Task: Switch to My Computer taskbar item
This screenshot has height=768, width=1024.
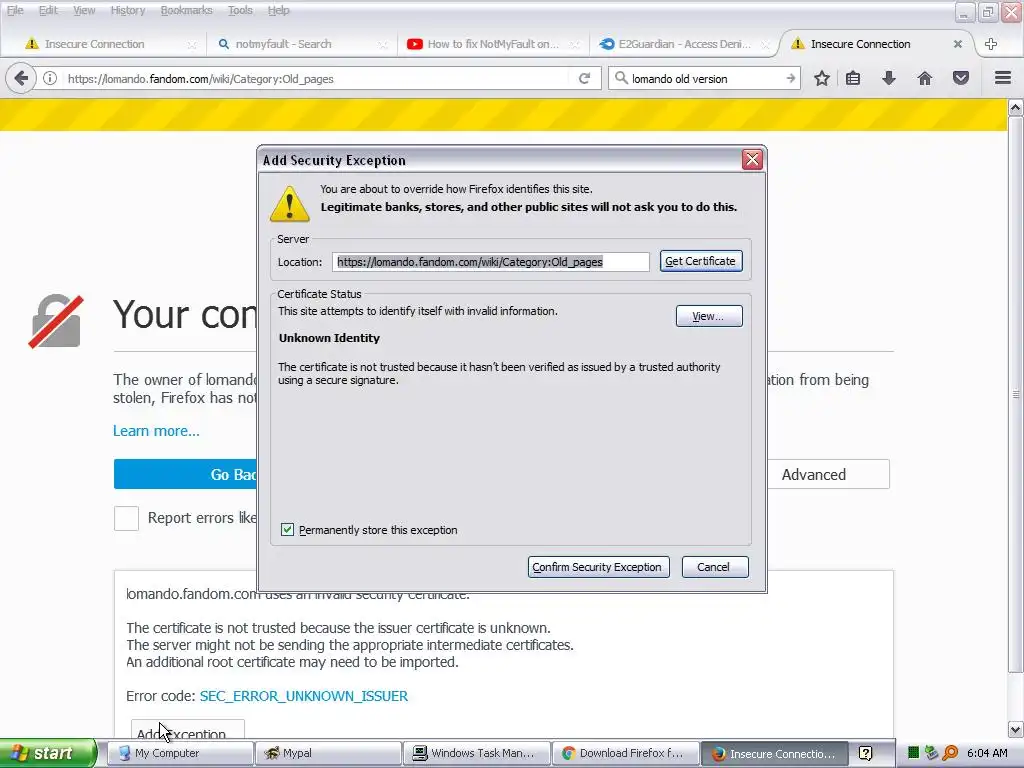Action: 179,753
